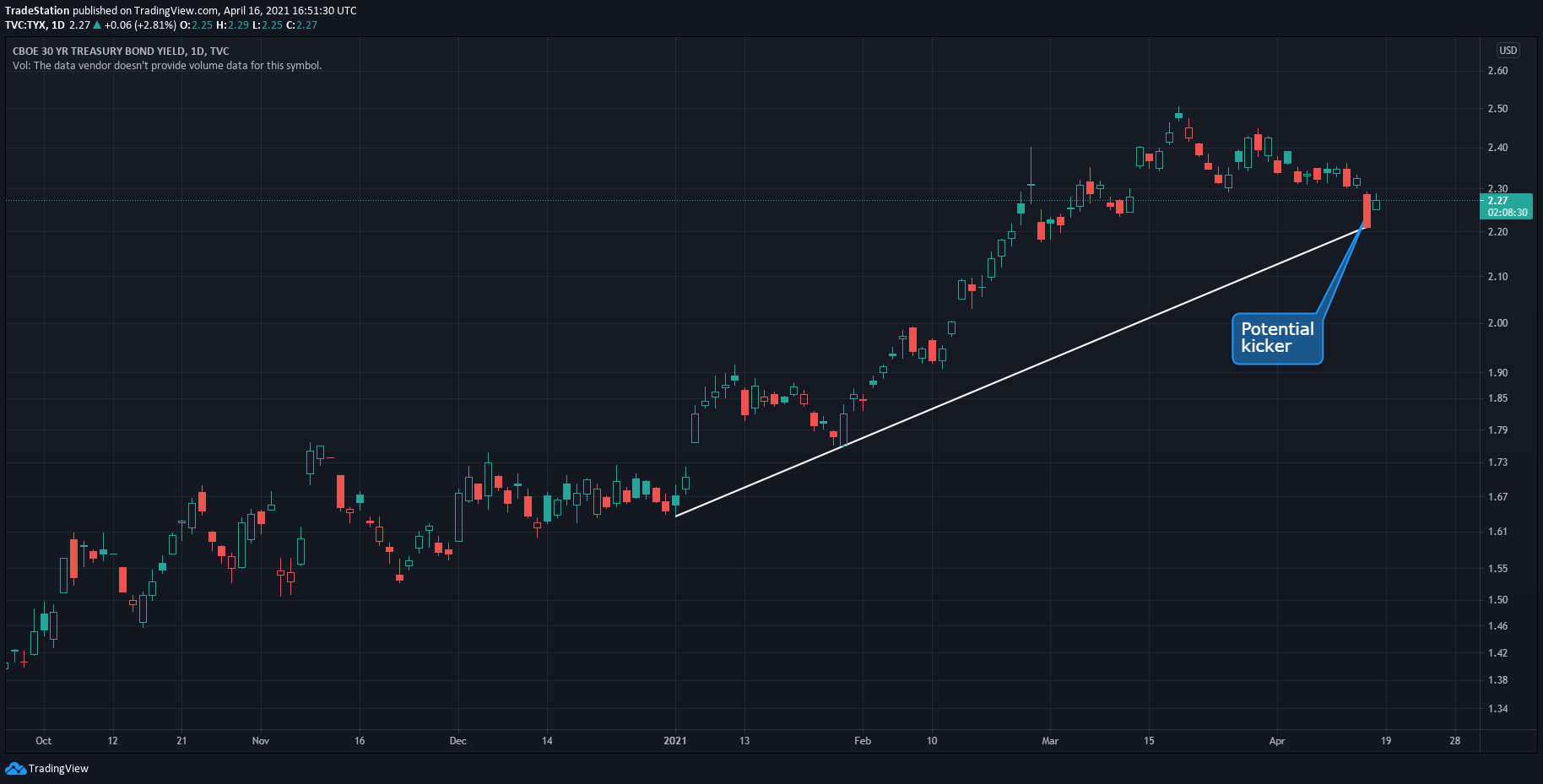Click the 1.38 price axis label
Screen dimensions: 1543x784
pyautogui.click(x=1497, y=680)
